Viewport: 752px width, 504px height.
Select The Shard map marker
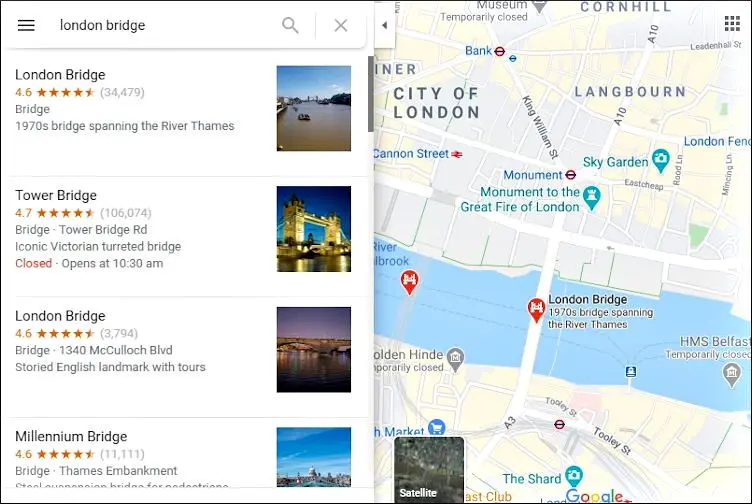573,476
